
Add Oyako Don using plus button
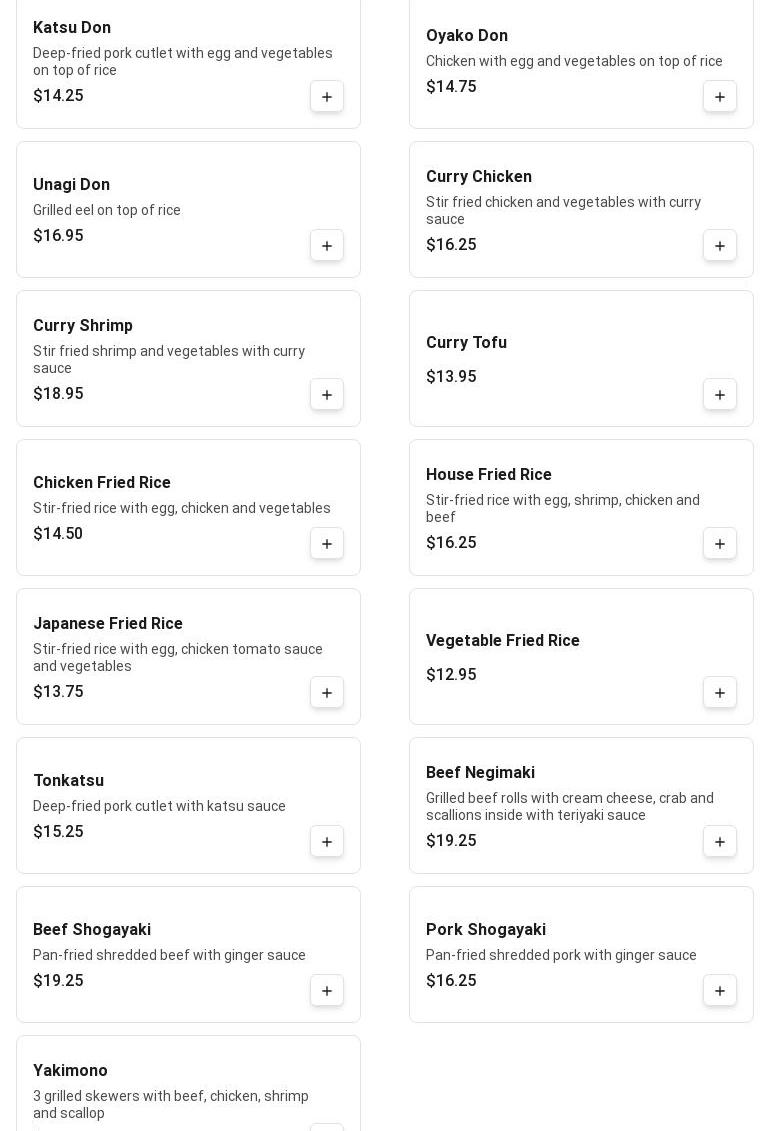point(720,97)
